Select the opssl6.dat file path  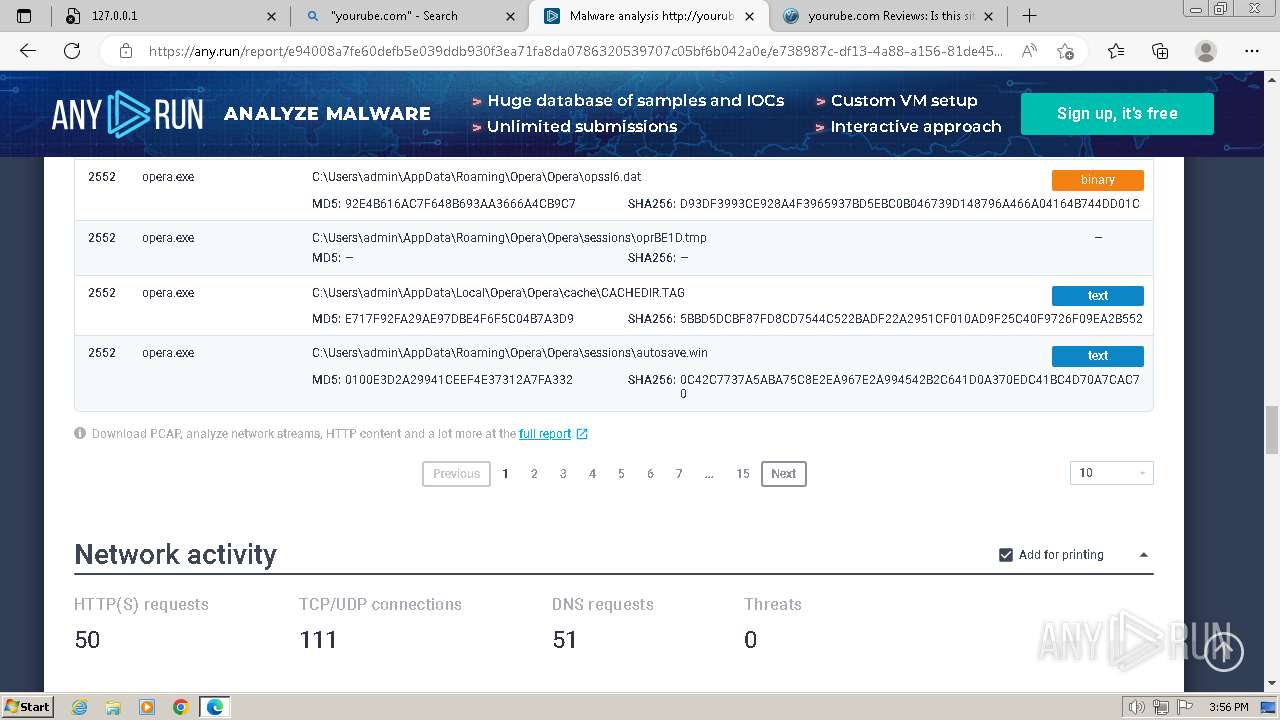pos(476,177)
